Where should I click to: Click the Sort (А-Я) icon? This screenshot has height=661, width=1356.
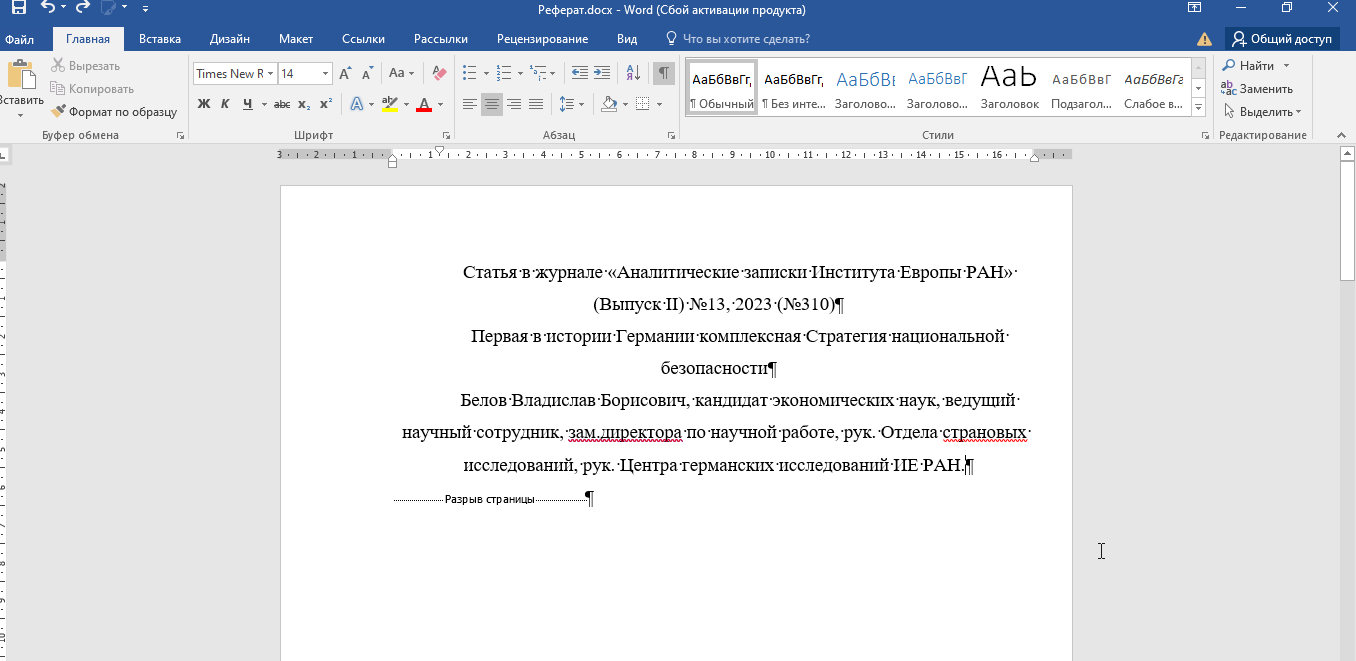point(632,73)
